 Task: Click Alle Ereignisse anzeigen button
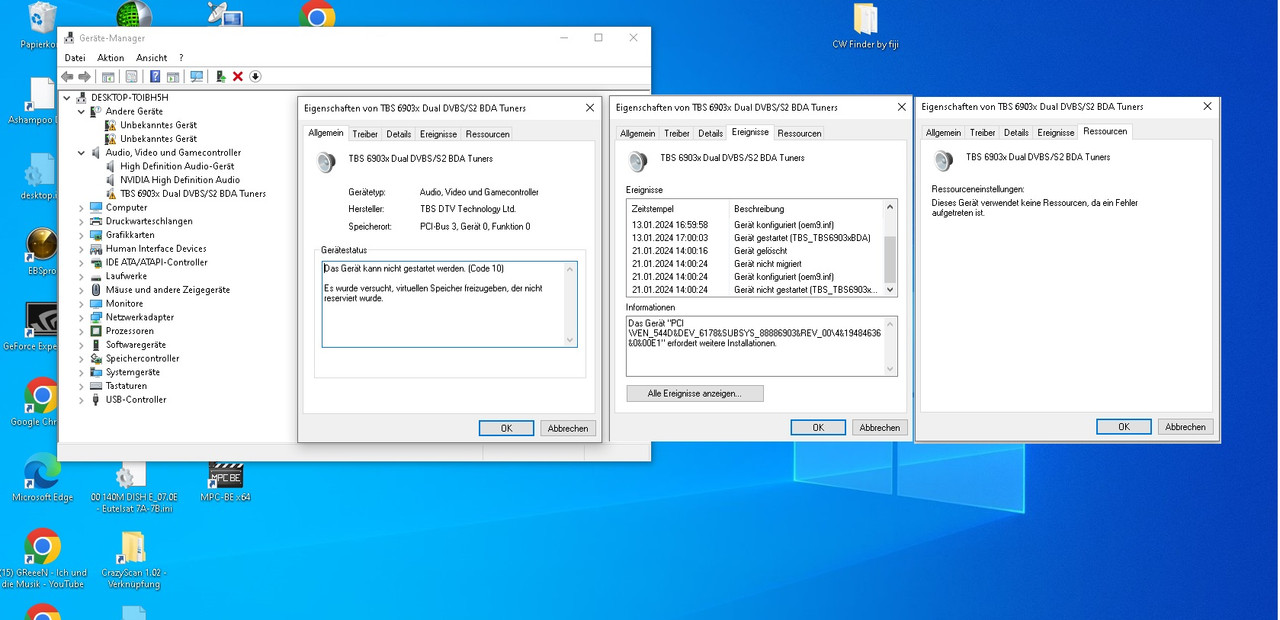pos(695,394)
